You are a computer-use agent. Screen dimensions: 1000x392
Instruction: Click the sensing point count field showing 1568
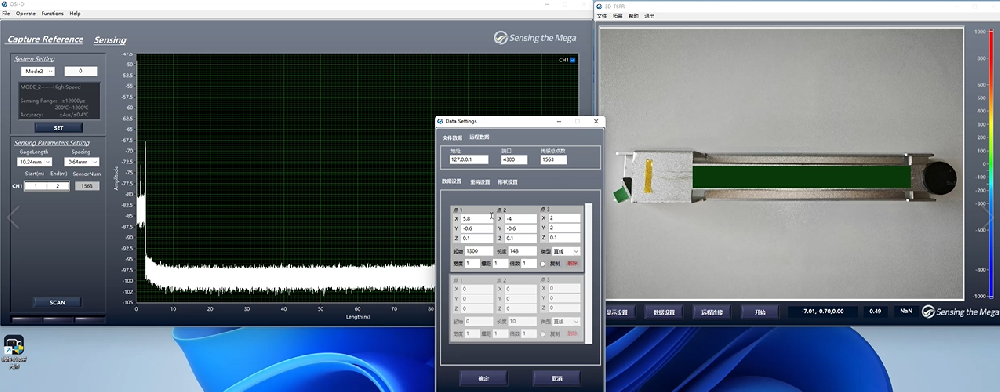pyautogui.click(x=554, y=159)
